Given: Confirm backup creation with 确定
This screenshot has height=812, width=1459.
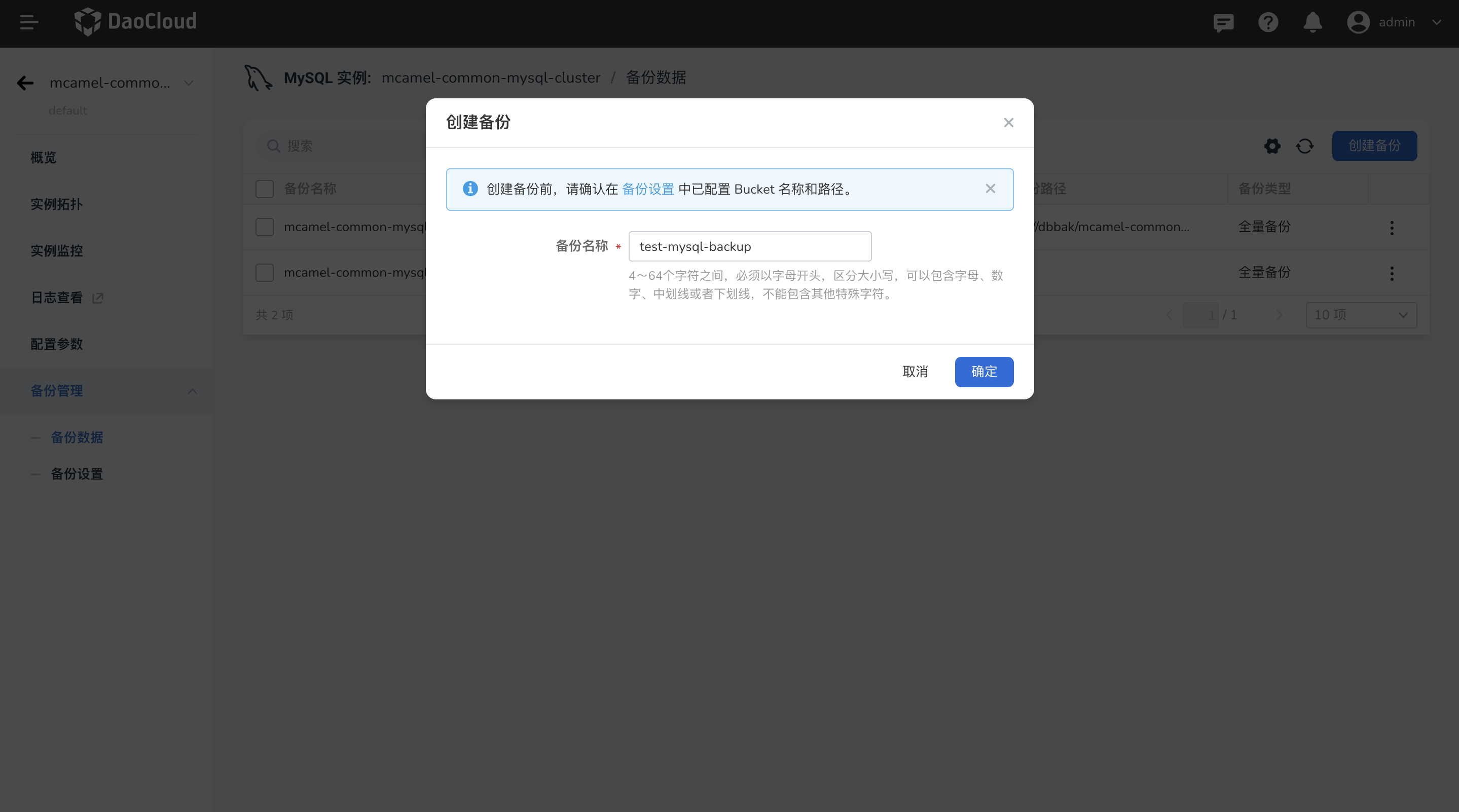Looking at the screenshot, I should click(983, 372).
